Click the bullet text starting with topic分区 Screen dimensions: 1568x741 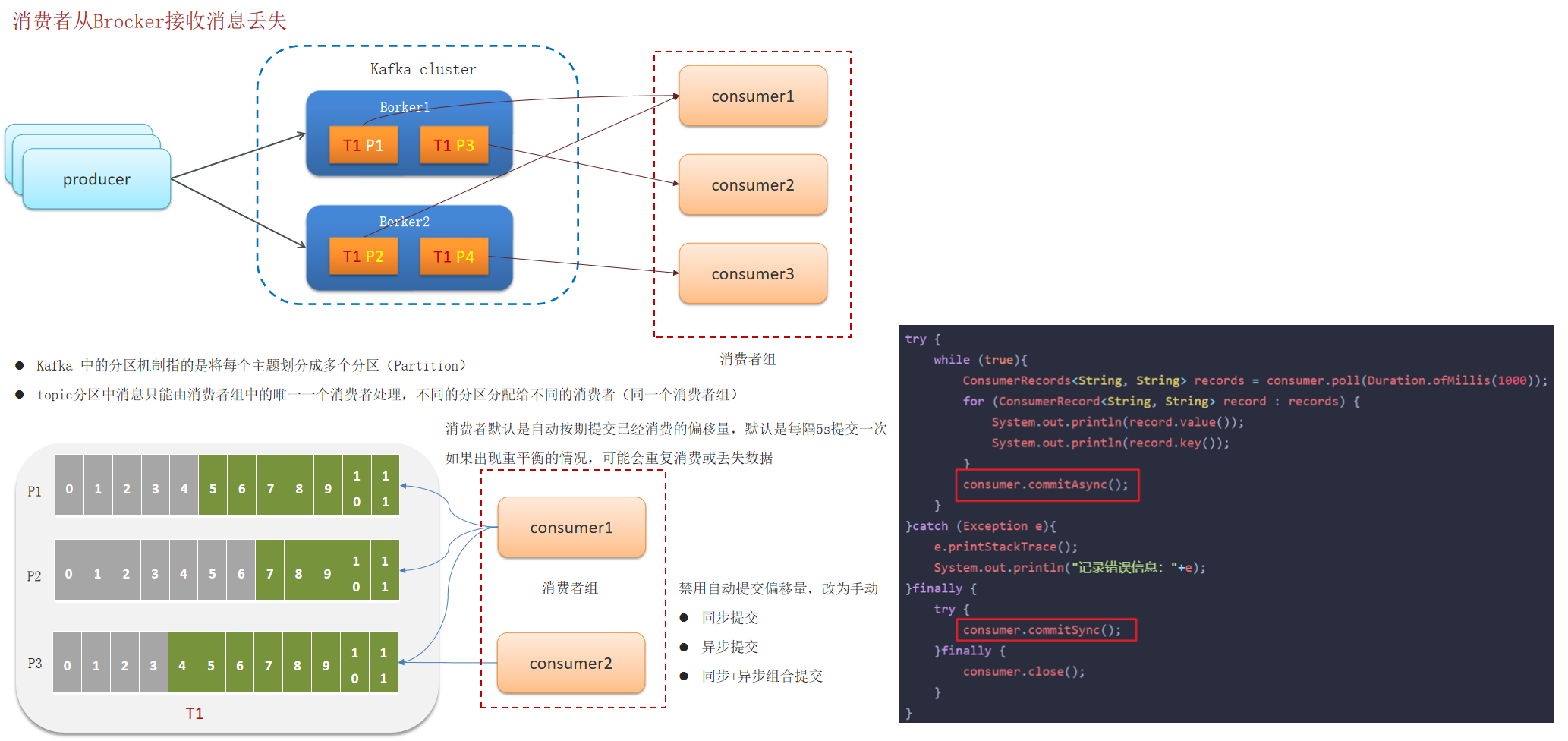coord(388,395)
